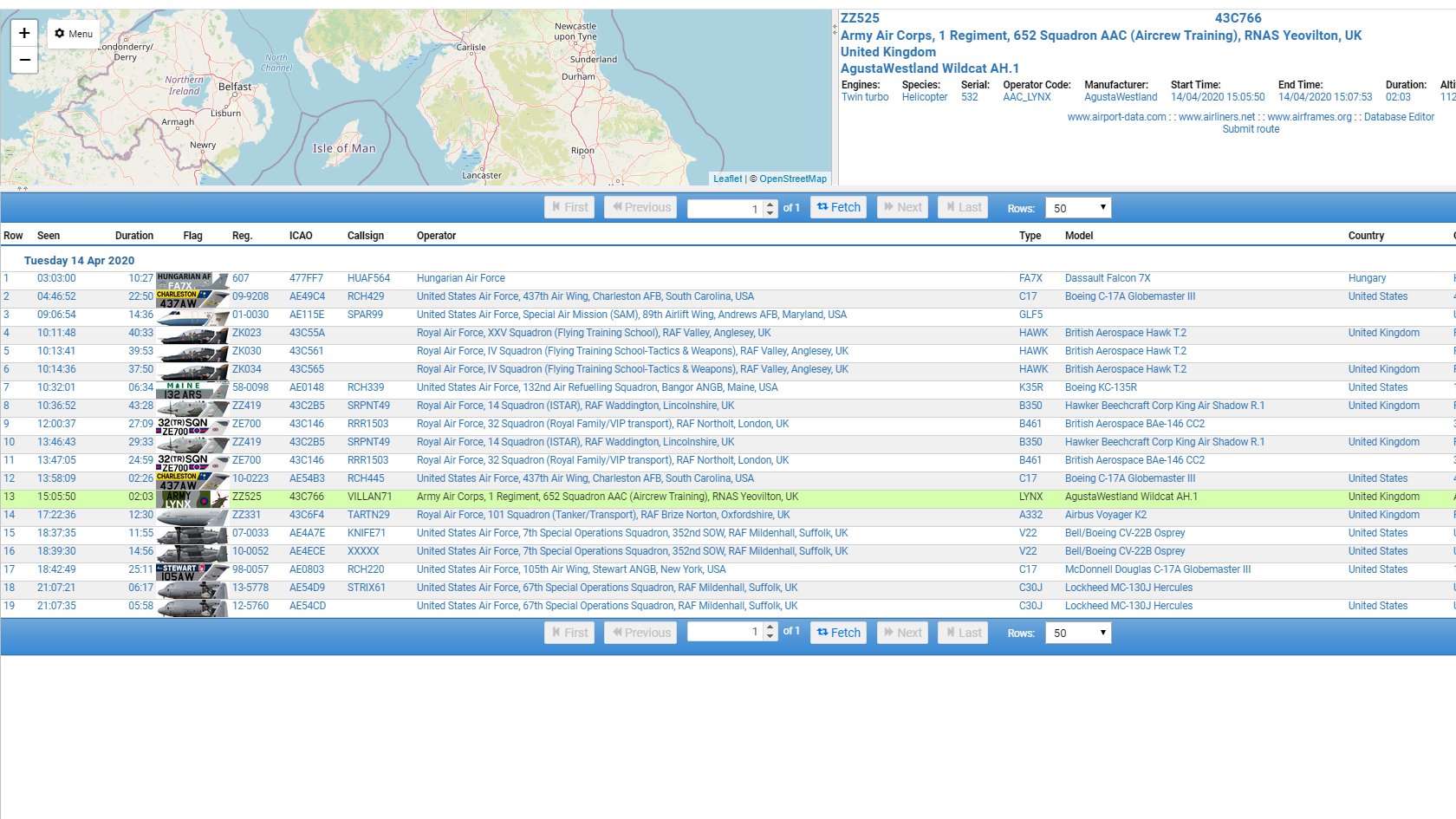Fetch records using the top Fetch button
Image resolution: width=1456 pixels, height=819 pixels.
[838, 207]
